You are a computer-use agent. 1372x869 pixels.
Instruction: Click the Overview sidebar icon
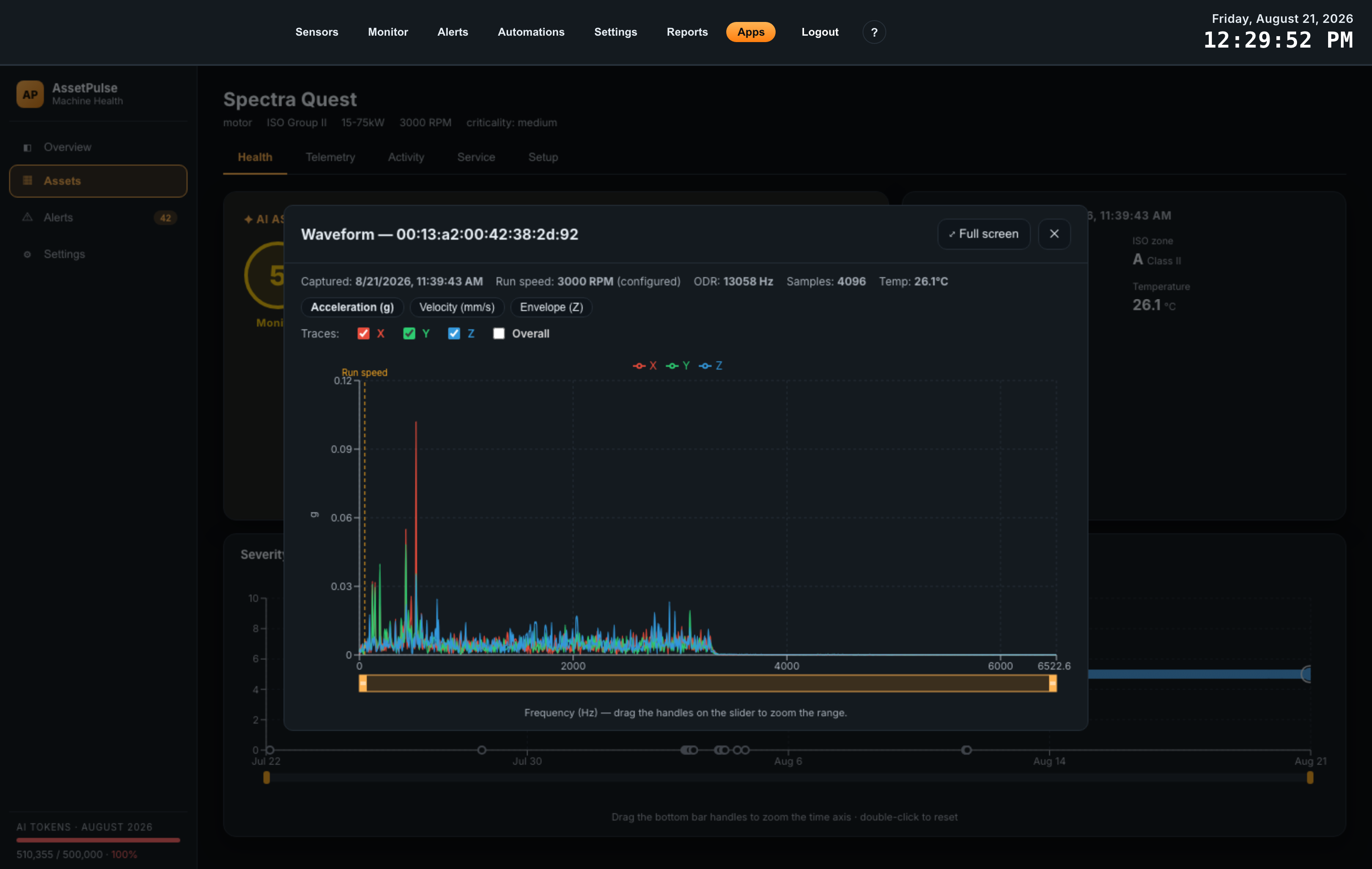coord(27,148)
